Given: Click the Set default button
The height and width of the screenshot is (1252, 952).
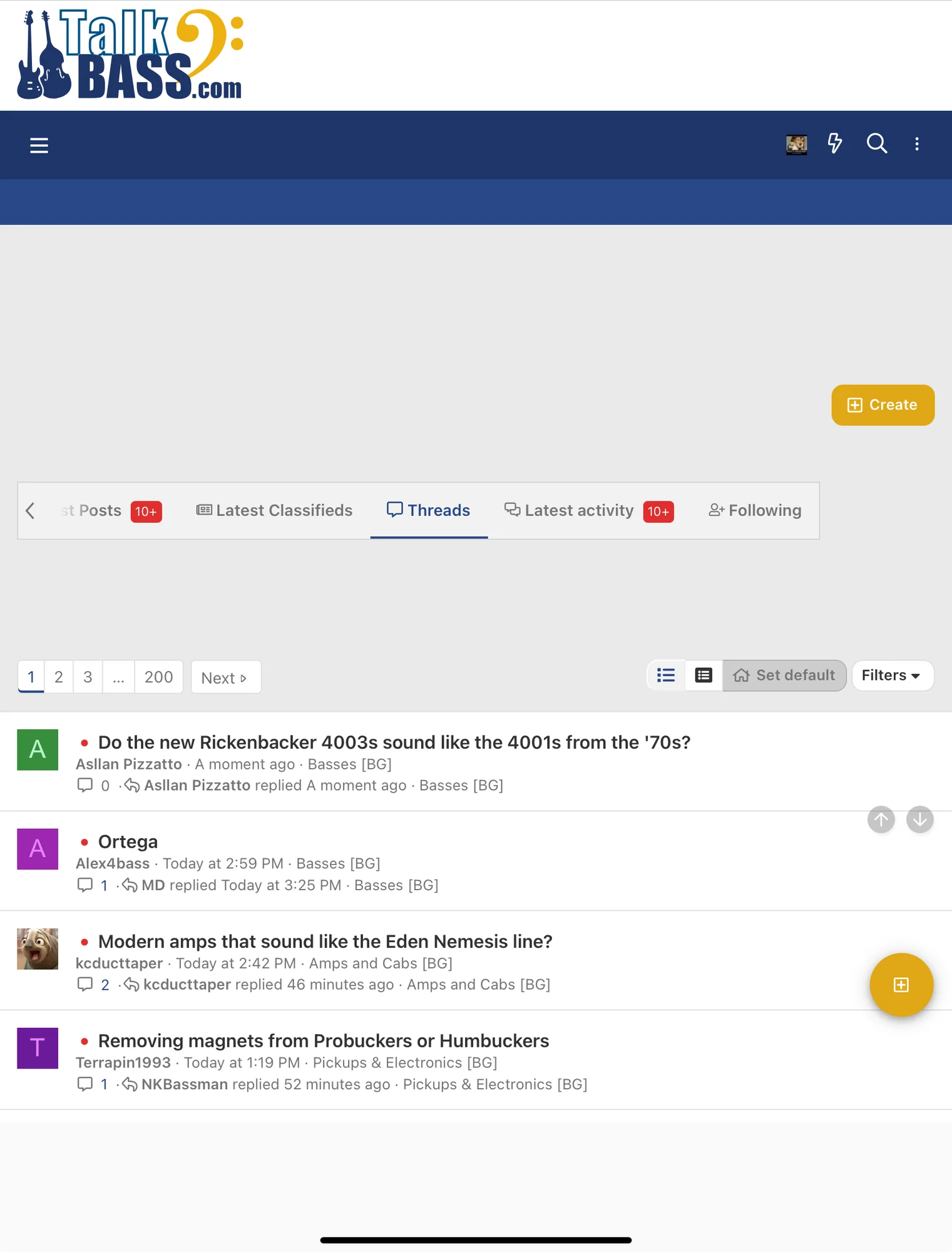Looking at the screenshot, I should click(784, 675).
